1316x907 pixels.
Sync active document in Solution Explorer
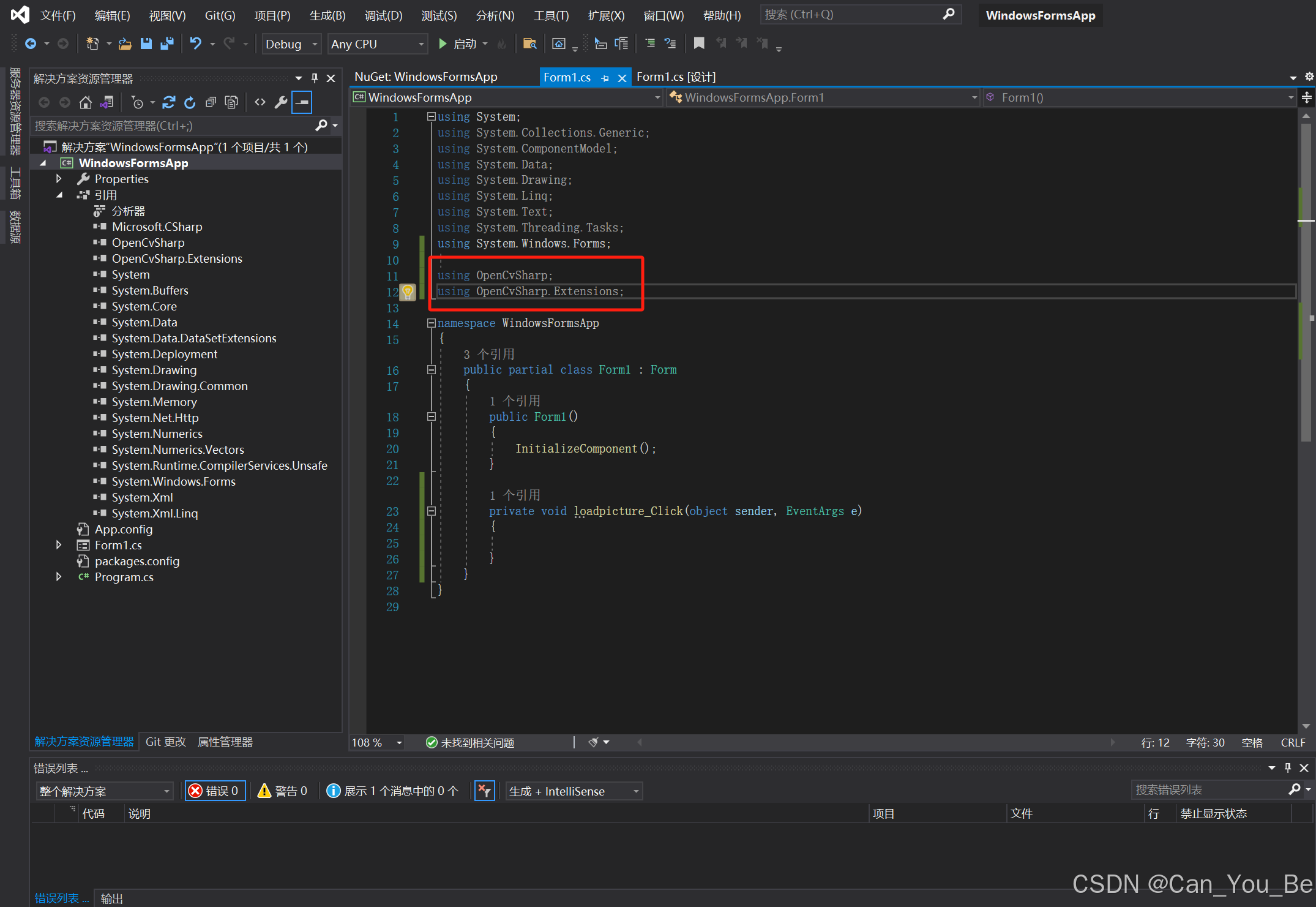pyautogui.click(x=107, y=102)
